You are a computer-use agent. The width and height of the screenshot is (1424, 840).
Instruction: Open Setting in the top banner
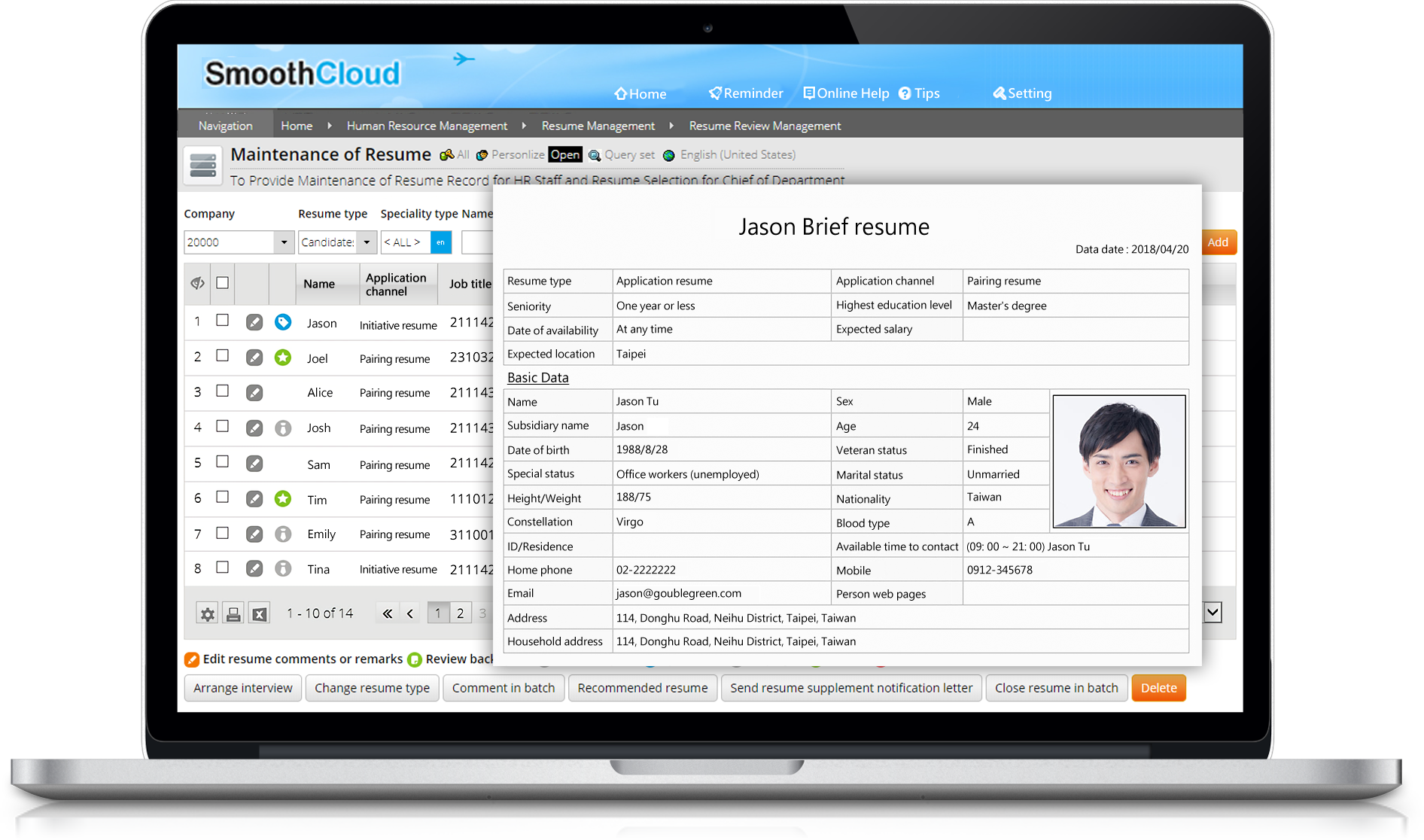[x=1022, y=93]
